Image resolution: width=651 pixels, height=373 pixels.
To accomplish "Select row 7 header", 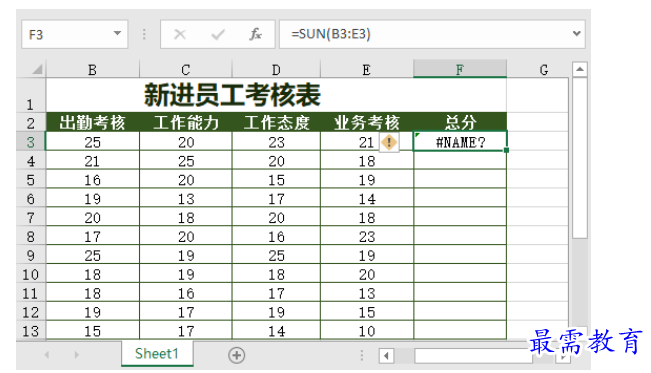I will [x=31, y=217].
